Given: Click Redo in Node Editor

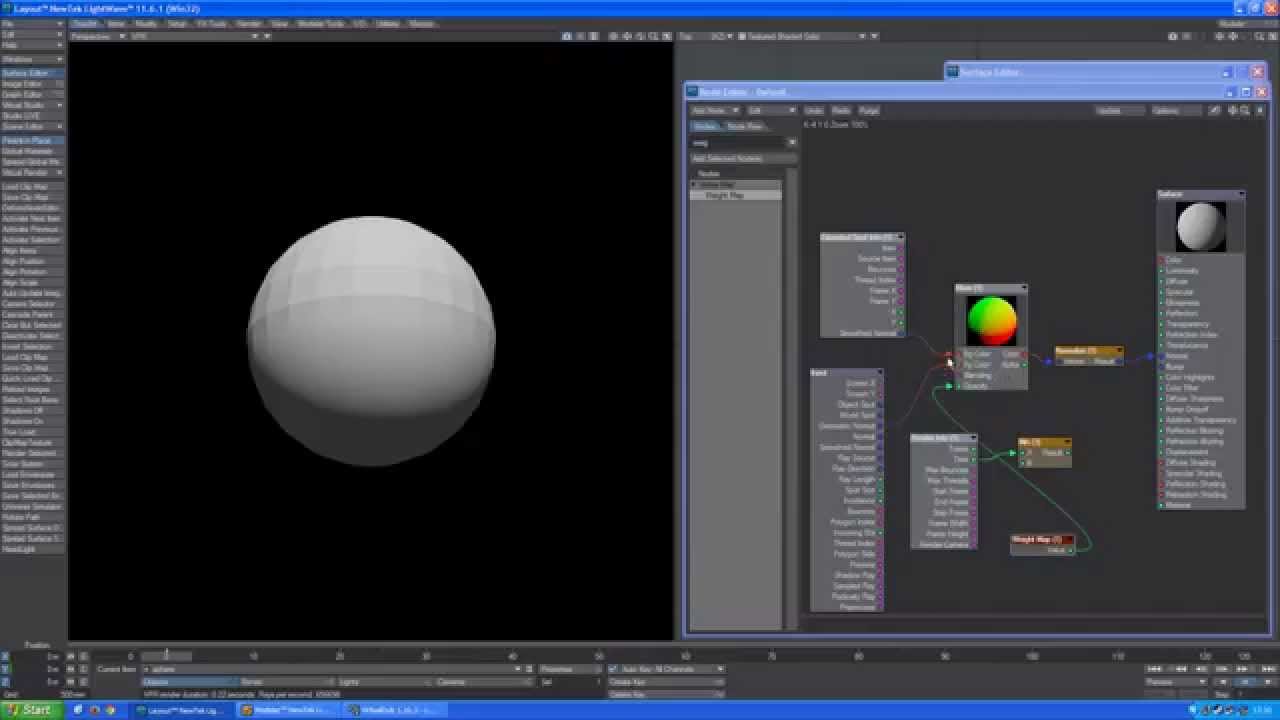Looking at the screenshot, I should (x=842, y=110).
